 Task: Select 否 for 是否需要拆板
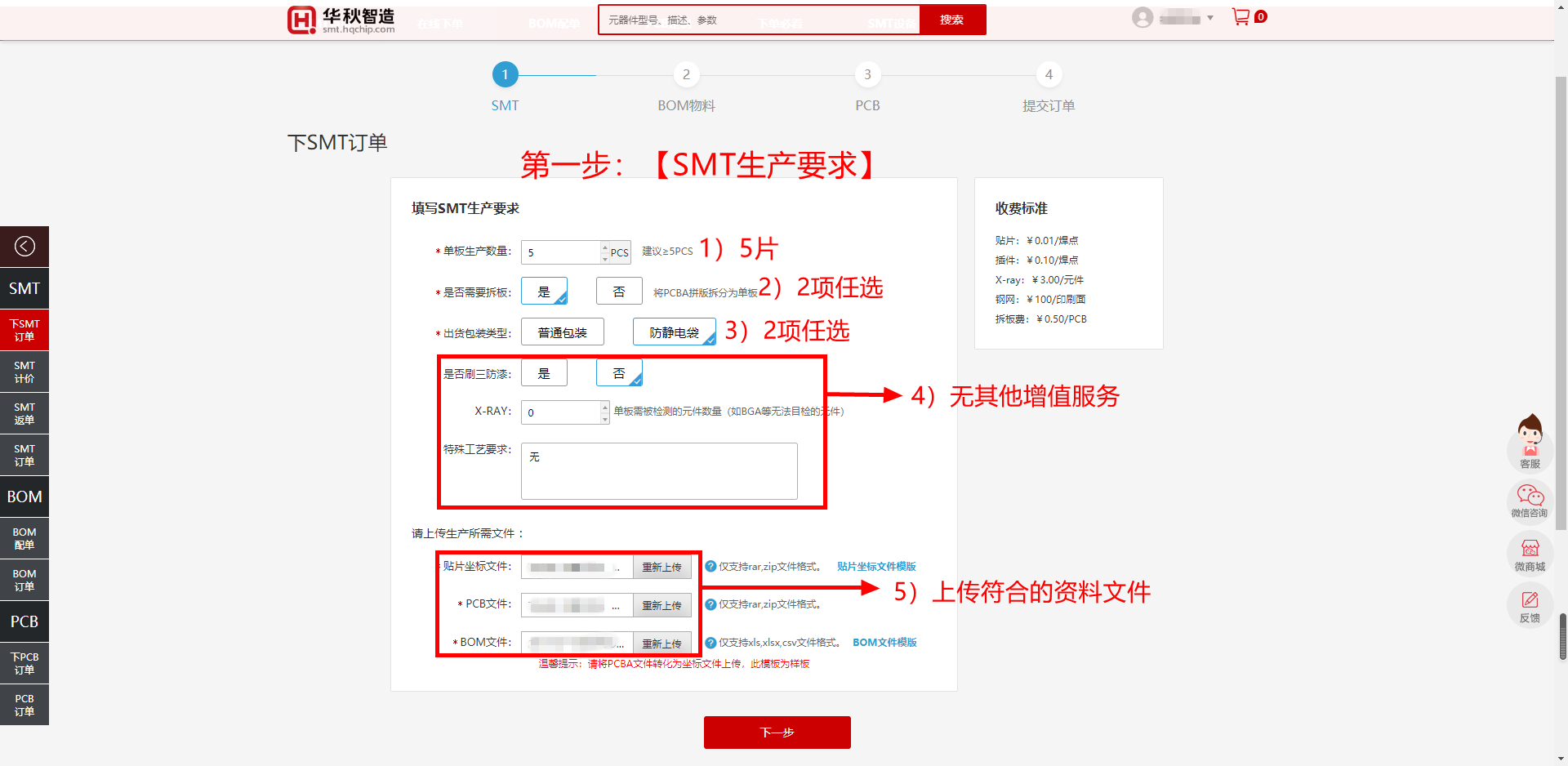click(x=619, y=292)
